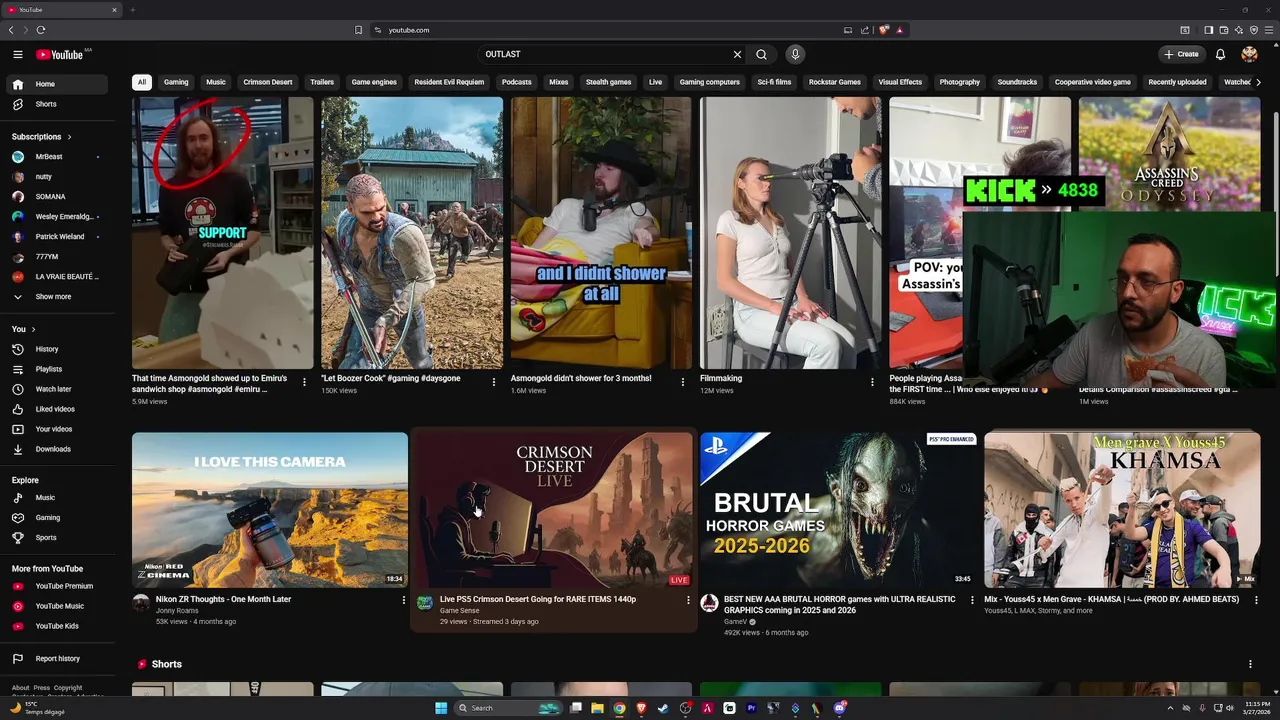Open Playlists in sidebar

[59, 369]
